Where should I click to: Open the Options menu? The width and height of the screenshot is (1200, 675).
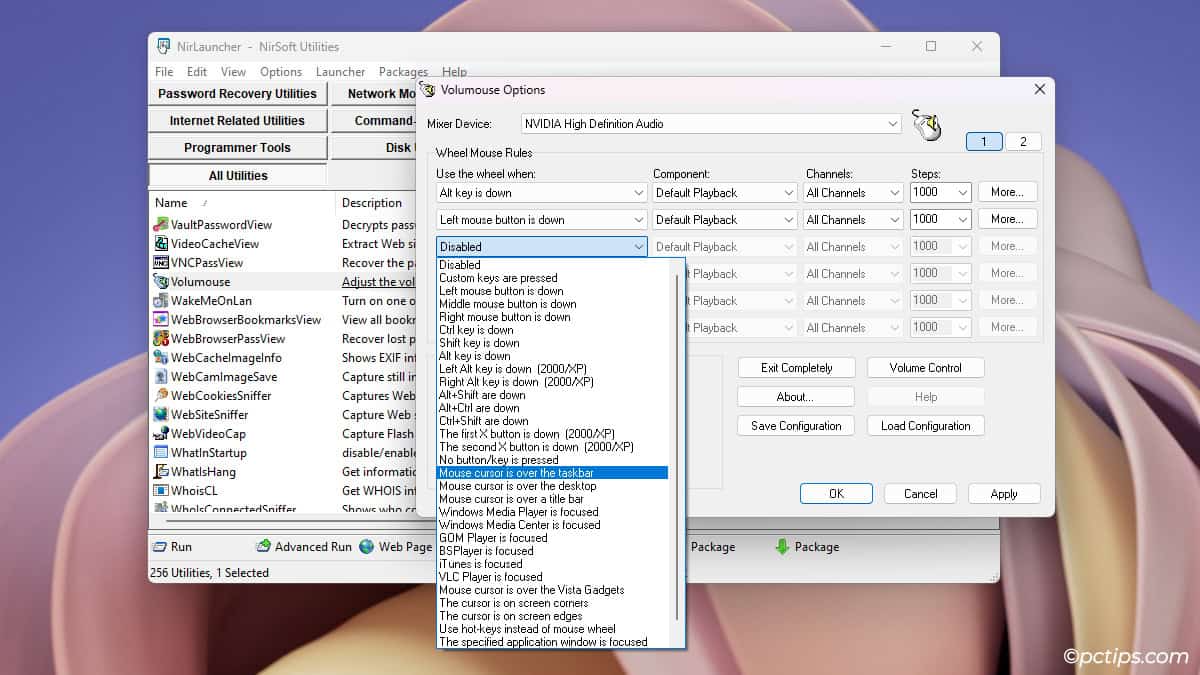click(281, 71)
